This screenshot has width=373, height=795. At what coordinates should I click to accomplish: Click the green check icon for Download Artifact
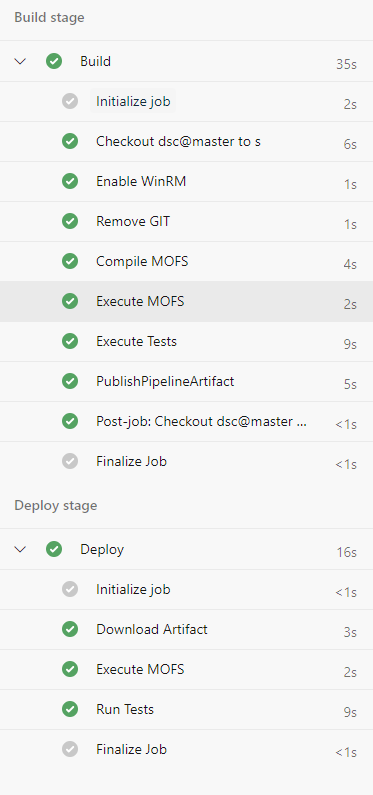(70, 629)
